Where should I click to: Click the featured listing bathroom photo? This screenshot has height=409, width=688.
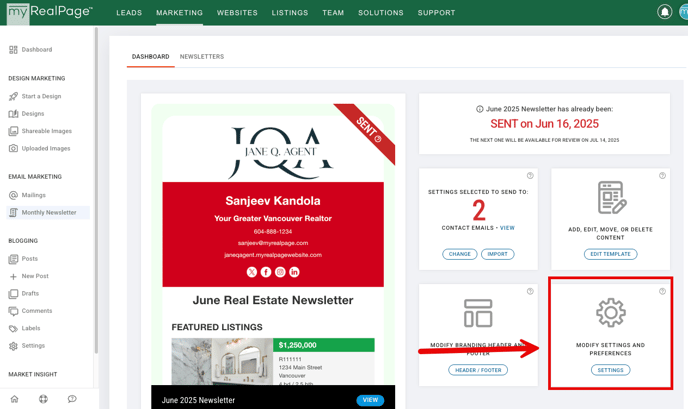[x=222, y=362]
